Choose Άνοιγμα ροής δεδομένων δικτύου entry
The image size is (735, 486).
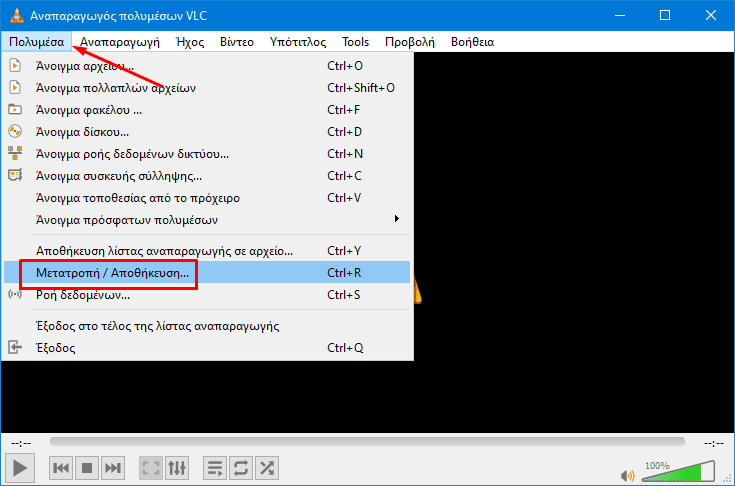point(207,154)
